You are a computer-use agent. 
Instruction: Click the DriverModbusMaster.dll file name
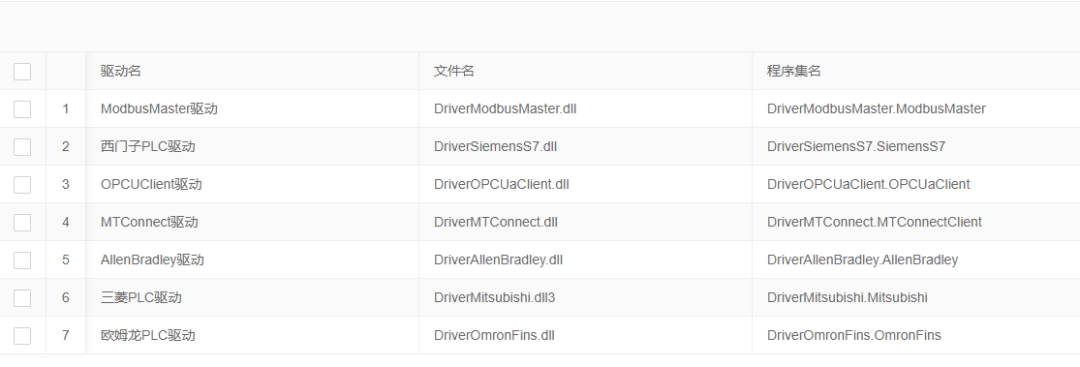(x=505, y=109)
